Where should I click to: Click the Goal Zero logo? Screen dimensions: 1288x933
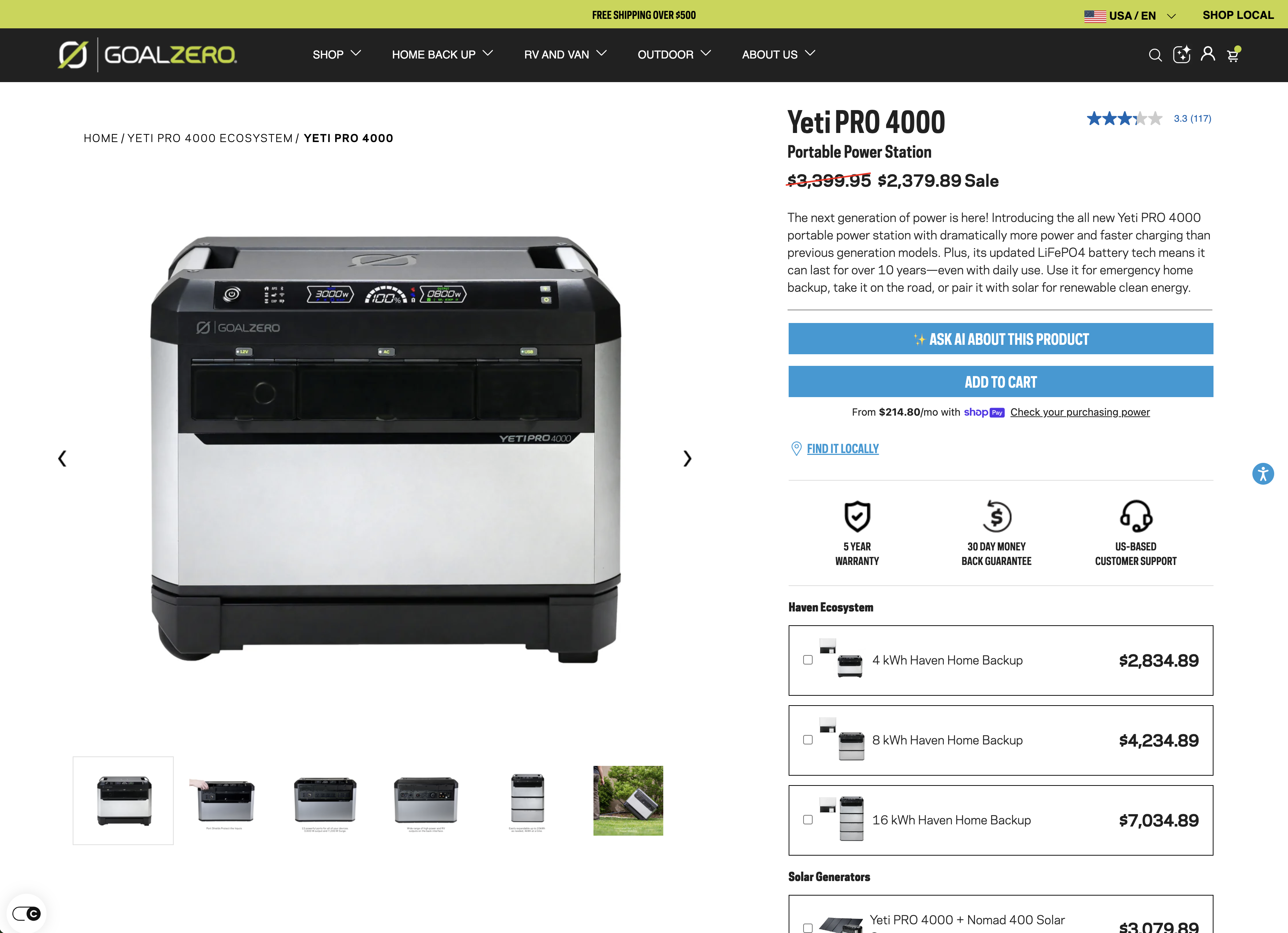coord(147,55)
